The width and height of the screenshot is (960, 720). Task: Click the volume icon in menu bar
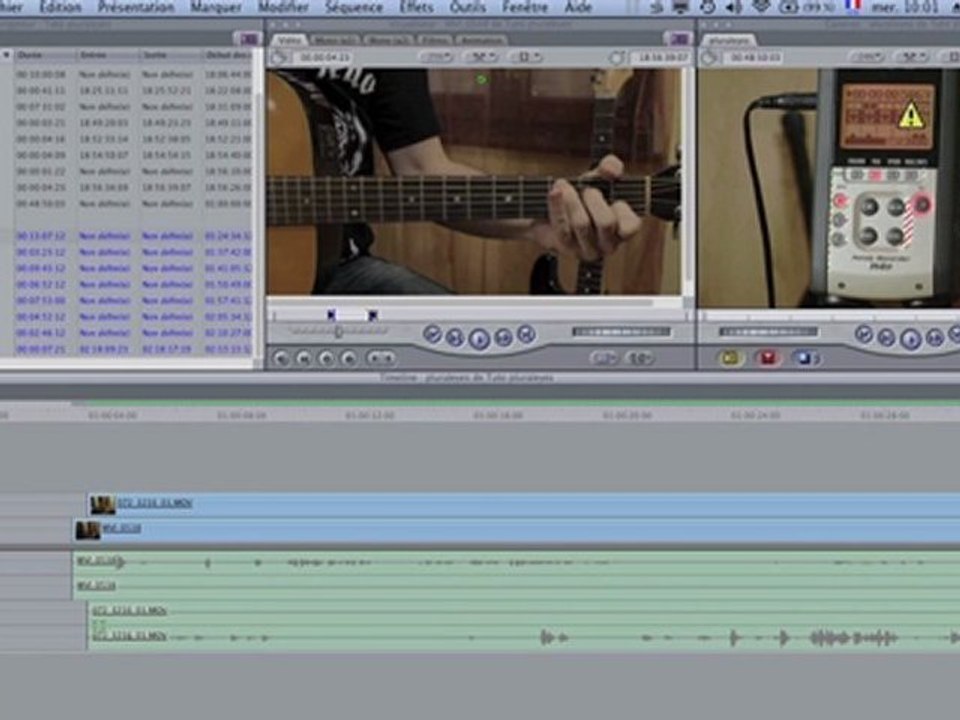point(733,7)
